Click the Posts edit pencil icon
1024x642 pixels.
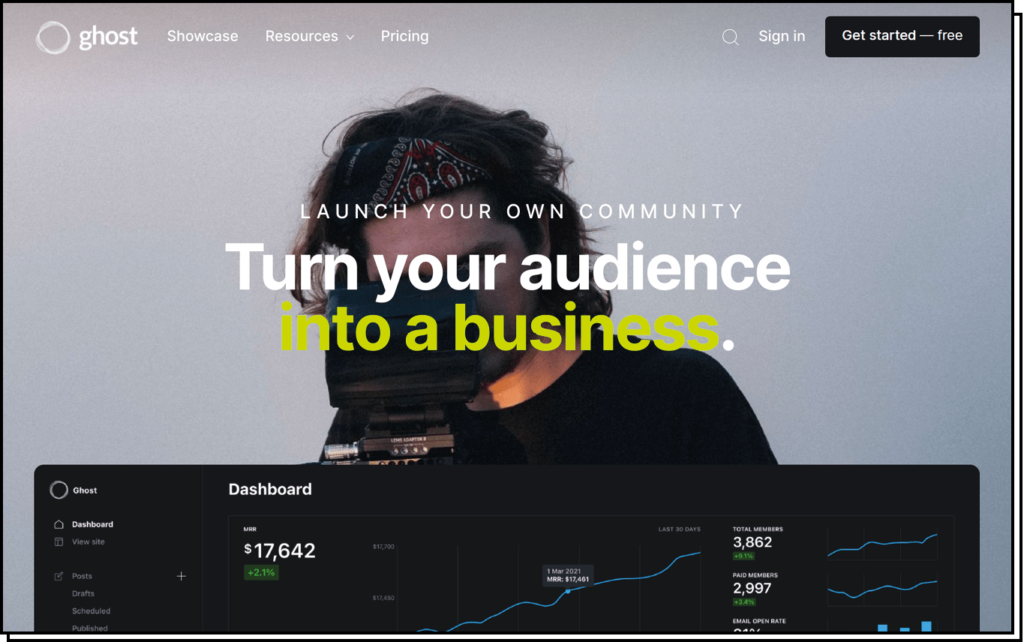pos(59,576)
